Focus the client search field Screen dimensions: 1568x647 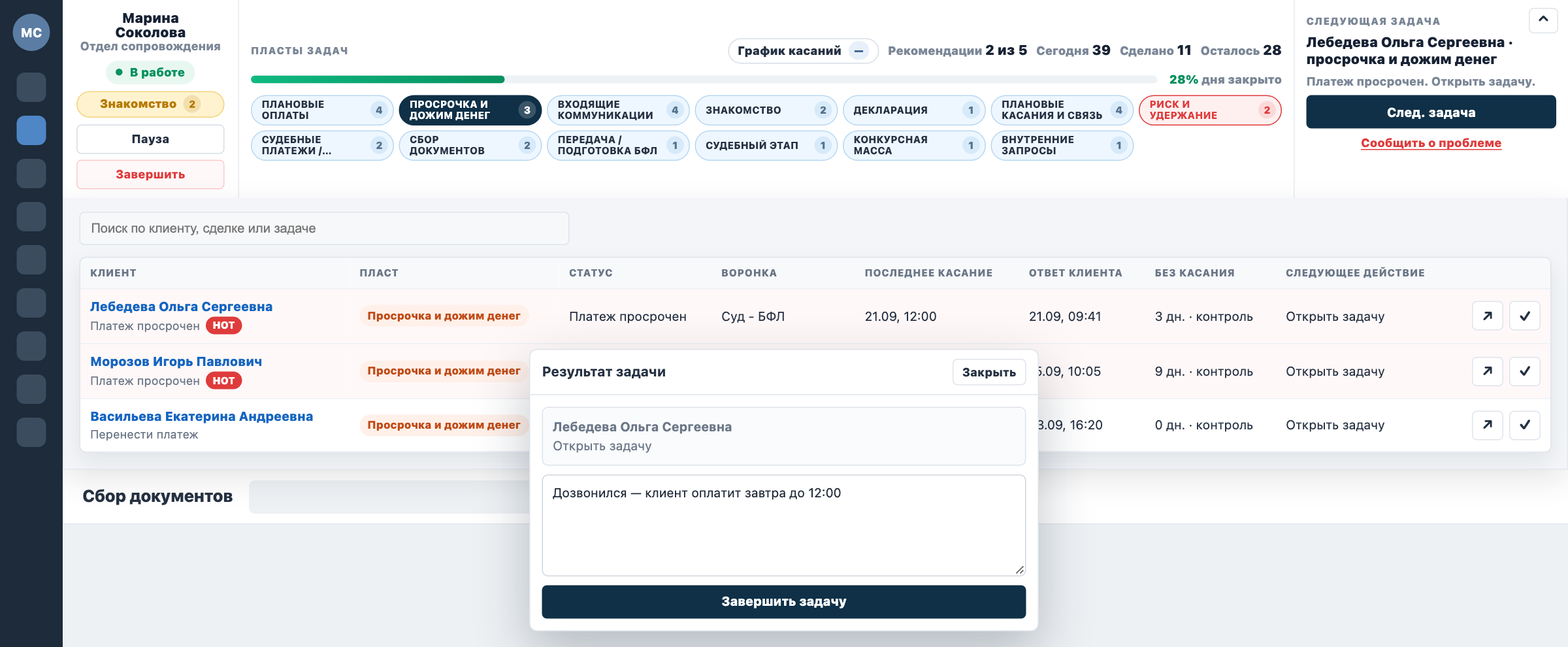pos(324,228)
